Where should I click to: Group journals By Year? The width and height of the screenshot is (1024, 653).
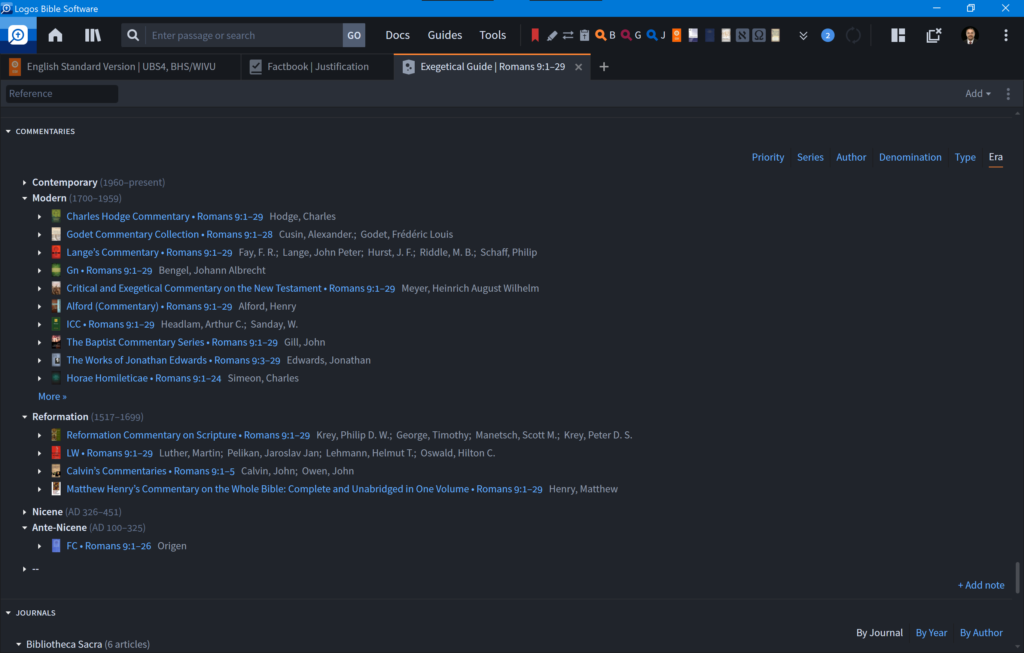point(931,633)
